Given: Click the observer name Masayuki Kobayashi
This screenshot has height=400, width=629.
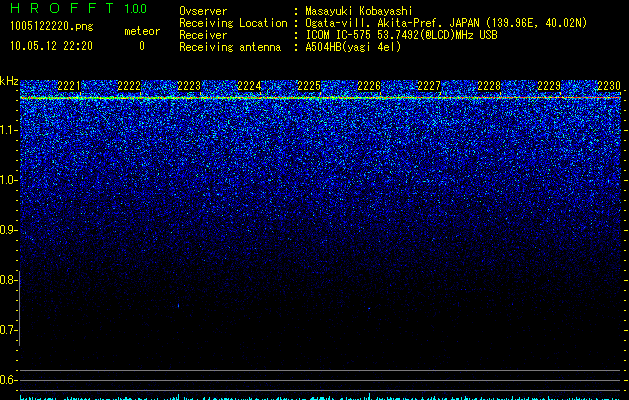Looking at the screenshot, I should click(x=359, y=11).
